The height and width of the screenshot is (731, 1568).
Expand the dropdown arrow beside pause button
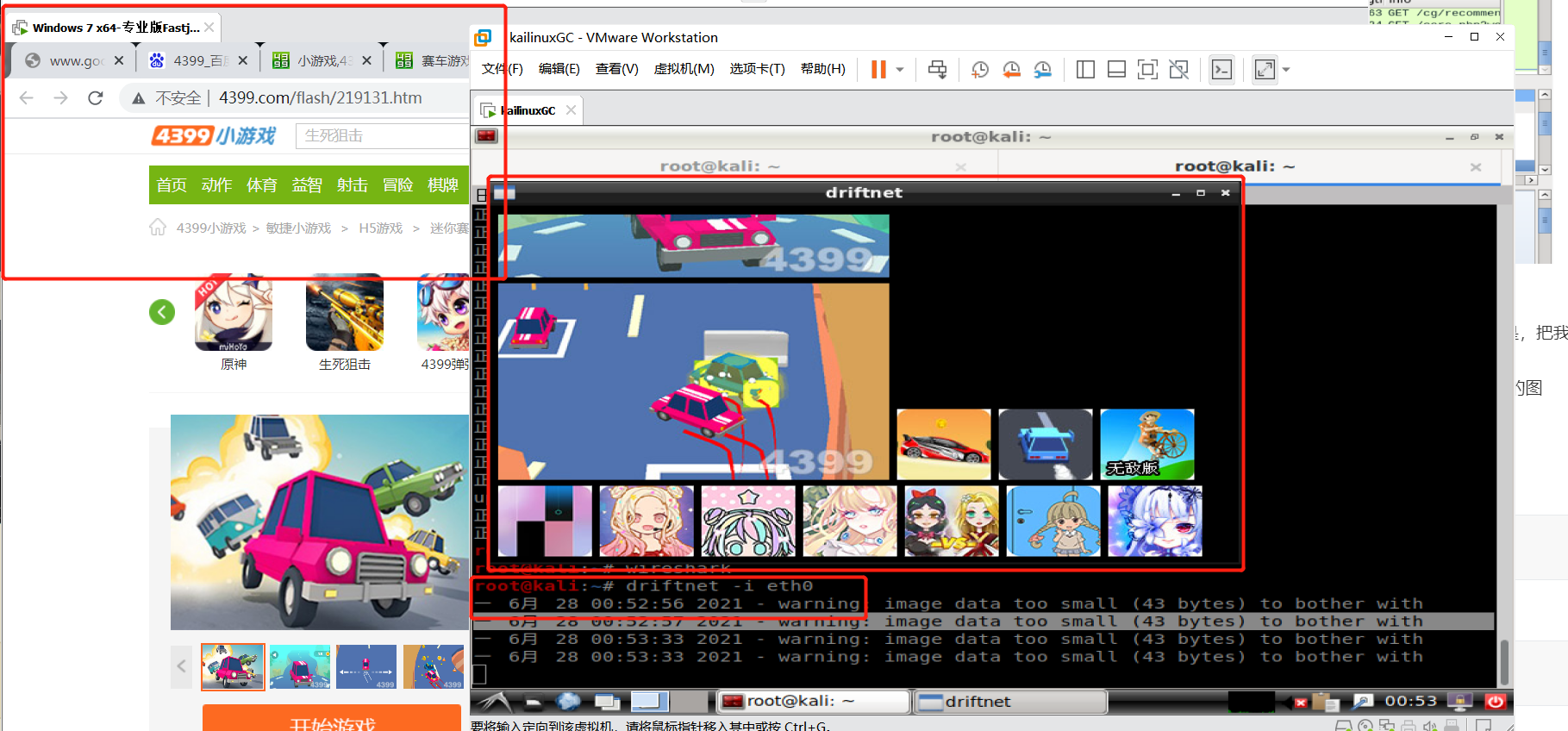click(900, 70)
